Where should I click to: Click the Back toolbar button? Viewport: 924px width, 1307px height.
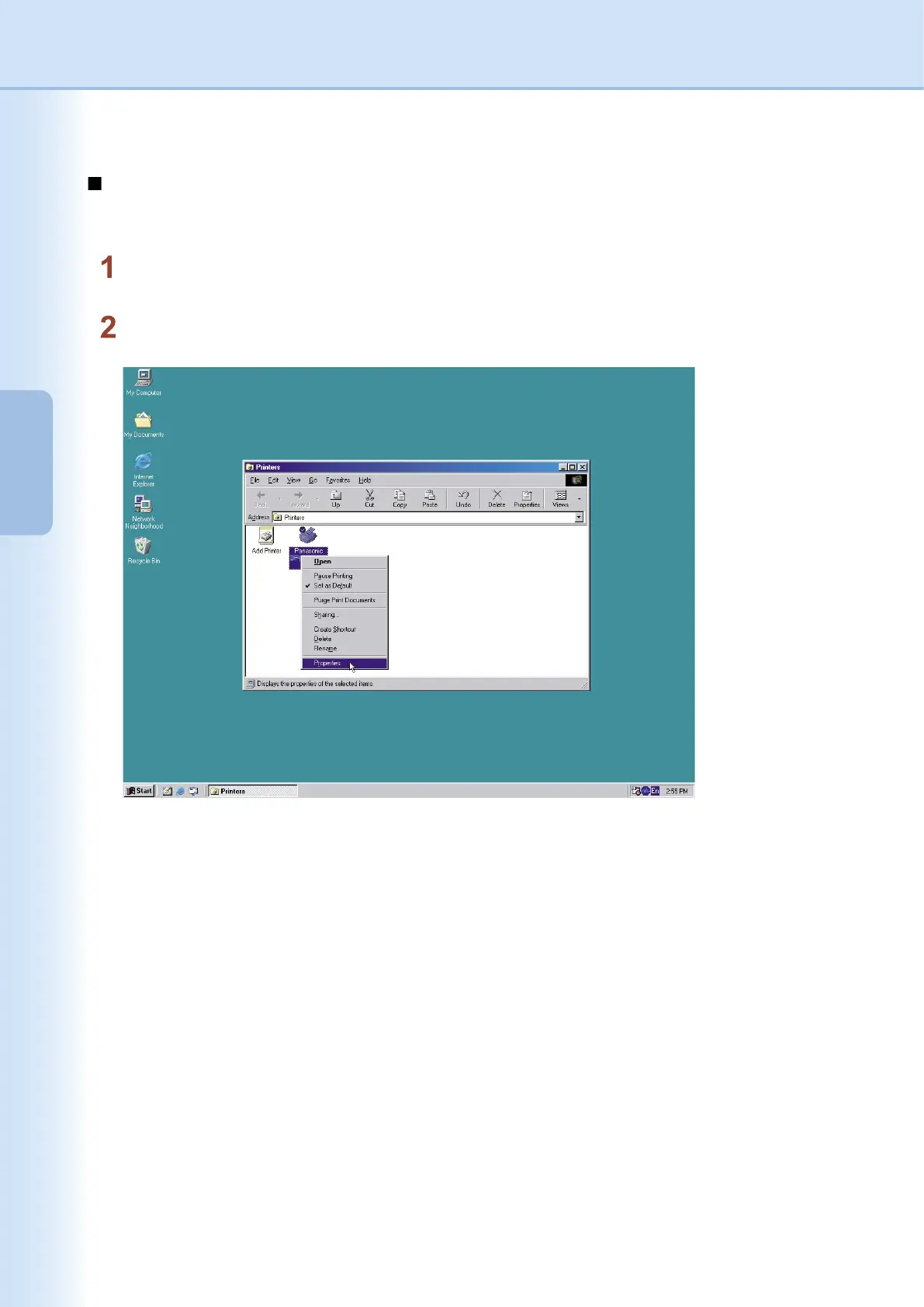(261, 498)
